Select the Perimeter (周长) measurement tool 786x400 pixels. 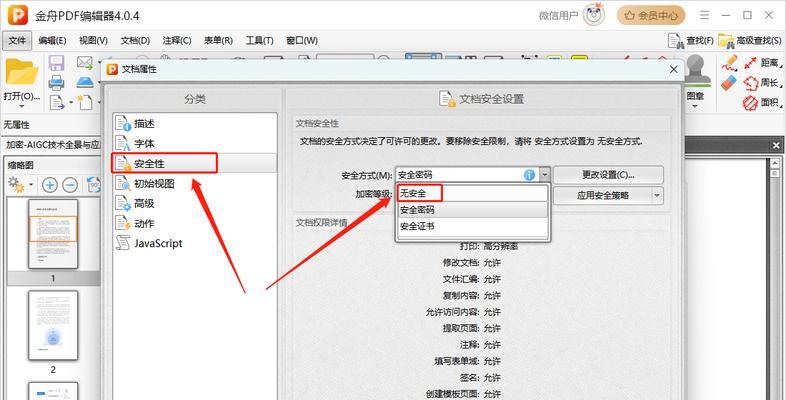click(762, 83)
